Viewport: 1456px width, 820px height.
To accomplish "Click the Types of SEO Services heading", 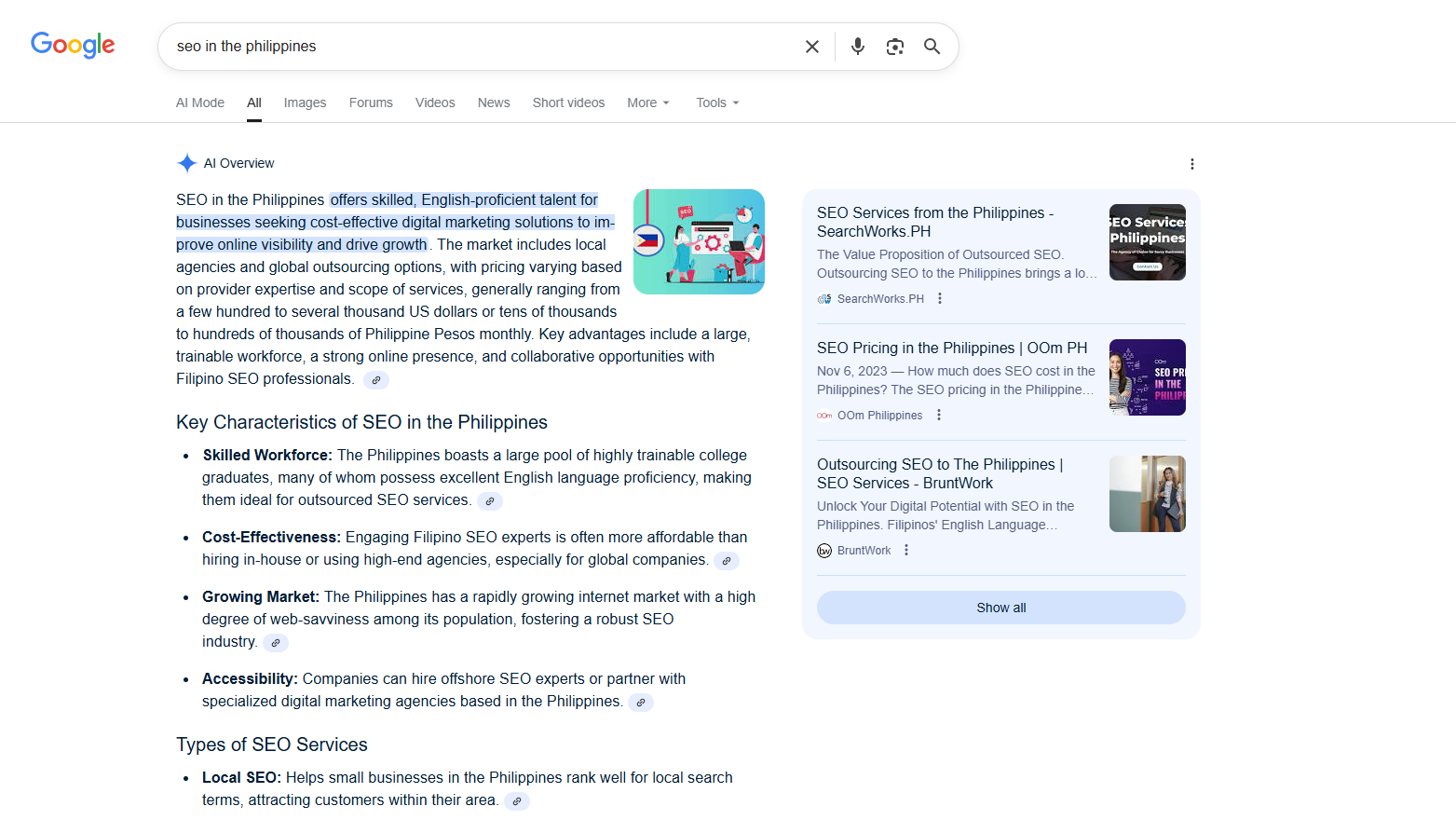I will click(x=272, y=745).
